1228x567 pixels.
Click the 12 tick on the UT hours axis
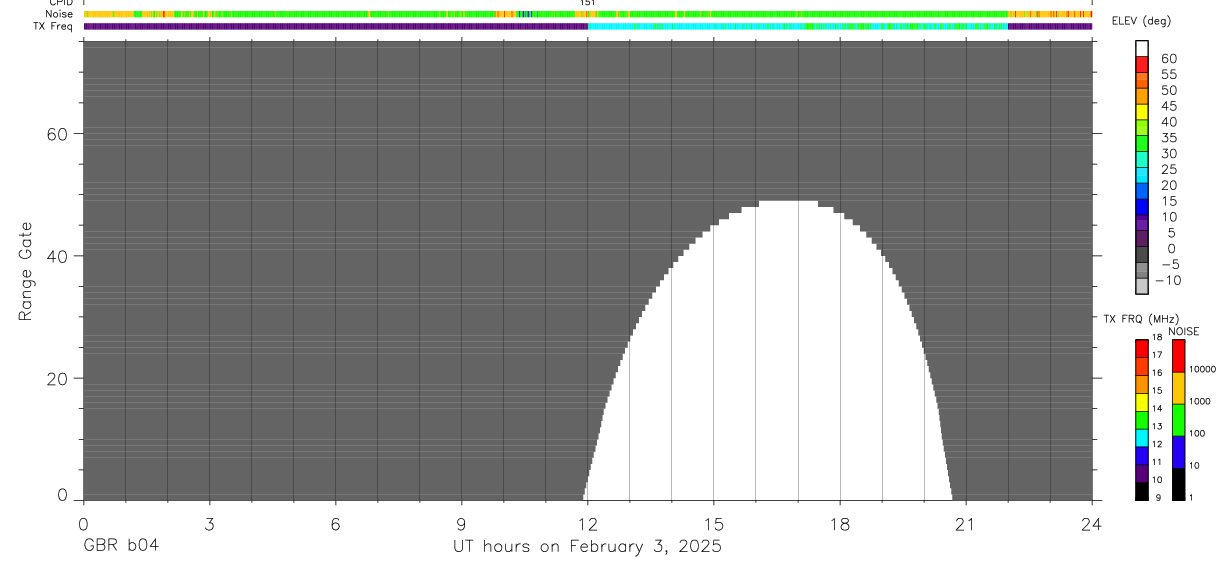[x=587, y=523]
